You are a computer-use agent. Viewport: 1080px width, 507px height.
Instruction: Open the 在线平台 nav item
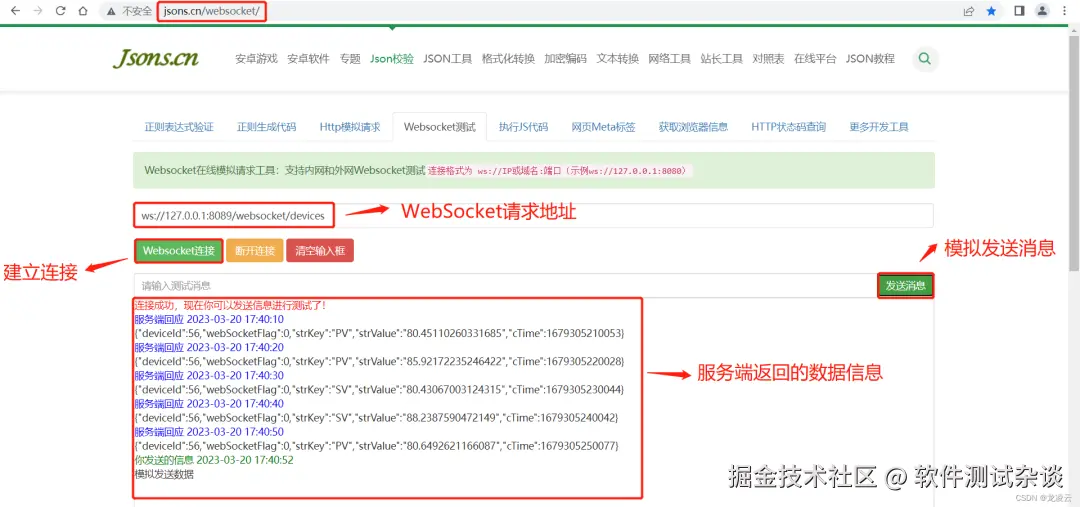click(x=816, y=59)
